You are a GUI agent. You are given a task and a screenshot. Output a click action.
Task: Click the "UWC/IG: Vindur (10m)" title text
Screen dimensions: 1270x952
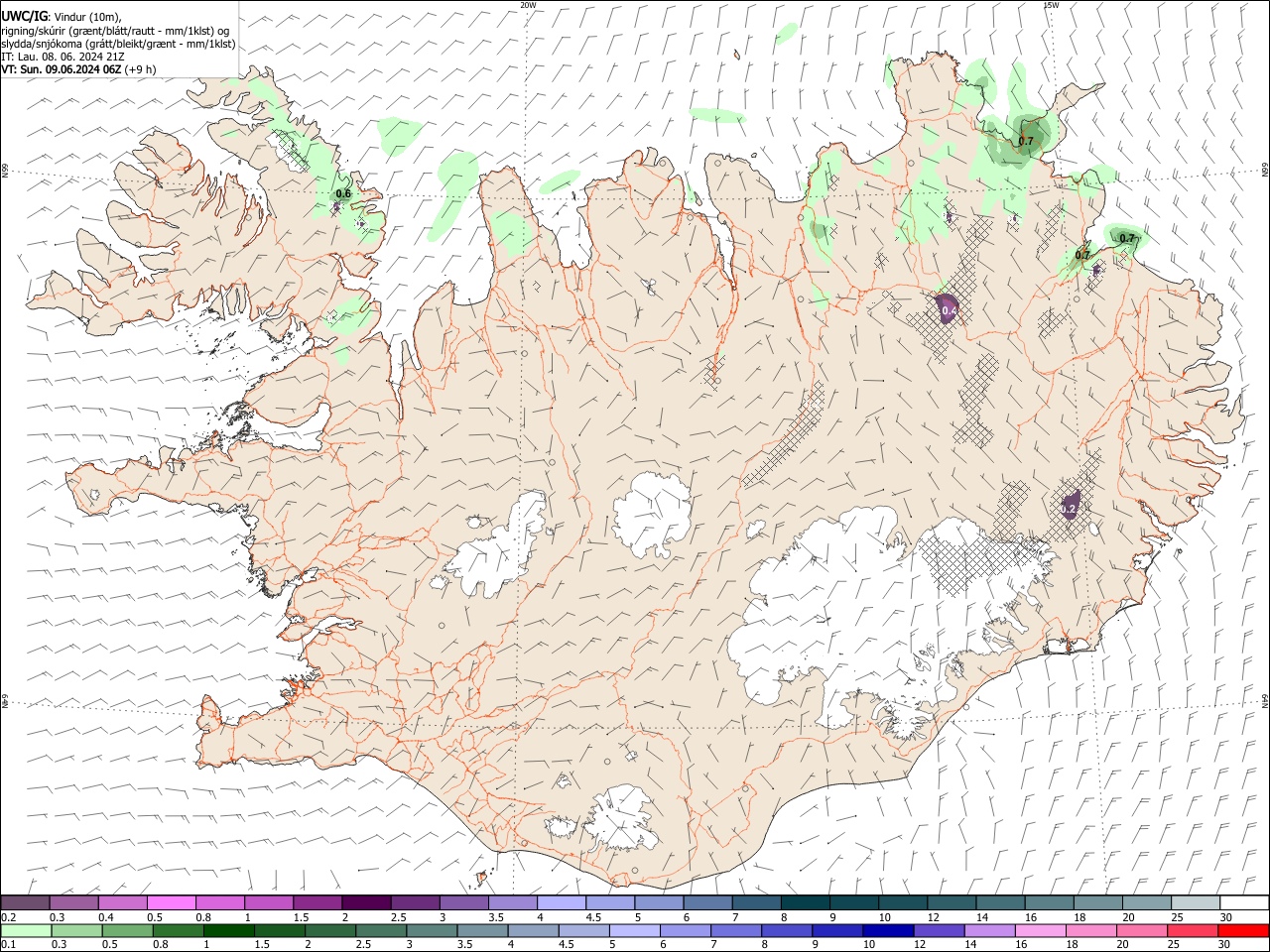click(62, 16)
